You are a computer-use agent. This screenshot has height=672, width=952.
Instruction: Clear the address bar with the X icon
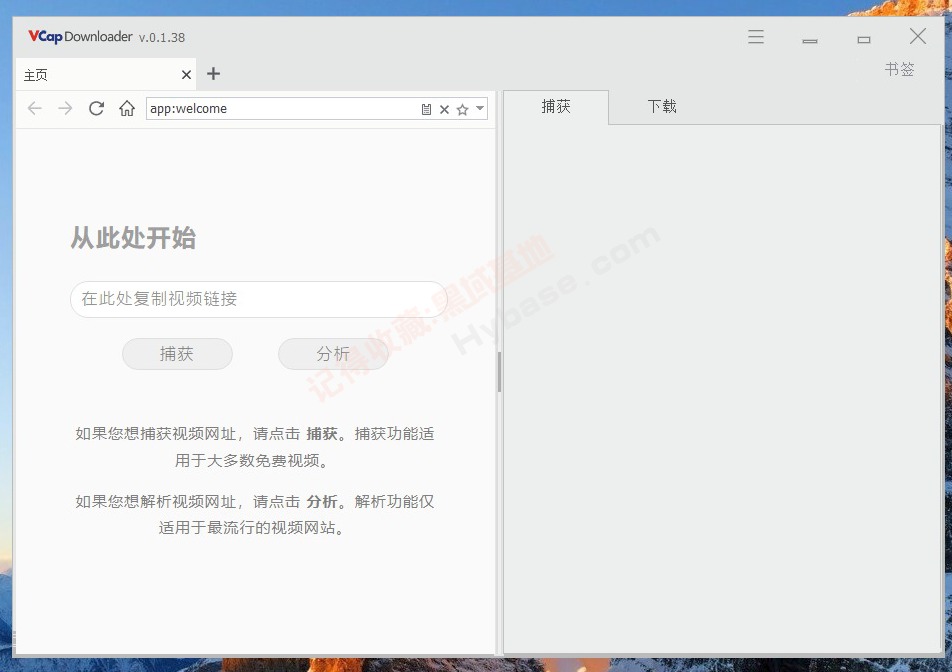[x=445, y=110]
